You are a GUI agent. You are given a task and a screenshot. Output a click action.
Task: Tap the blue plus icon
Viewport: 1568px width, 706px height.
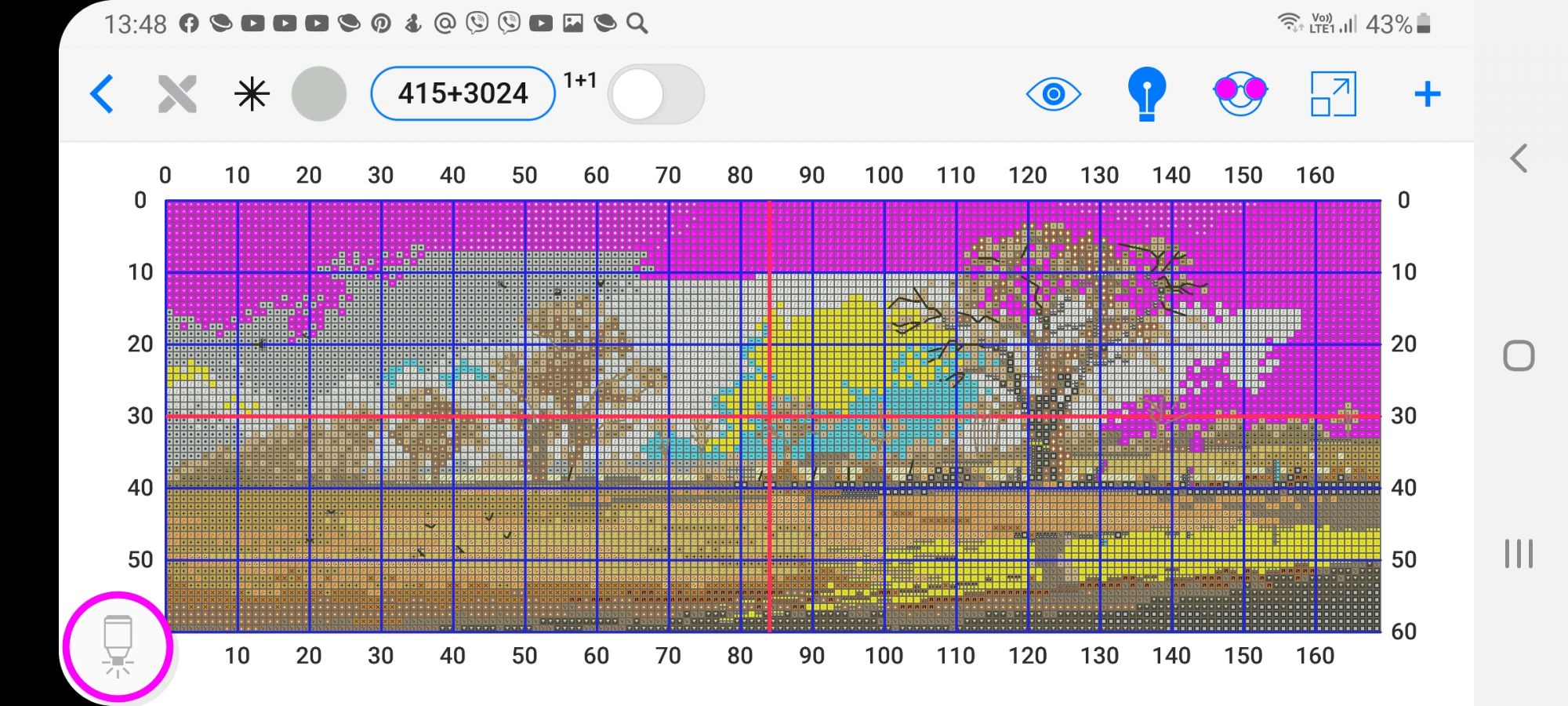coord(1427,94)
